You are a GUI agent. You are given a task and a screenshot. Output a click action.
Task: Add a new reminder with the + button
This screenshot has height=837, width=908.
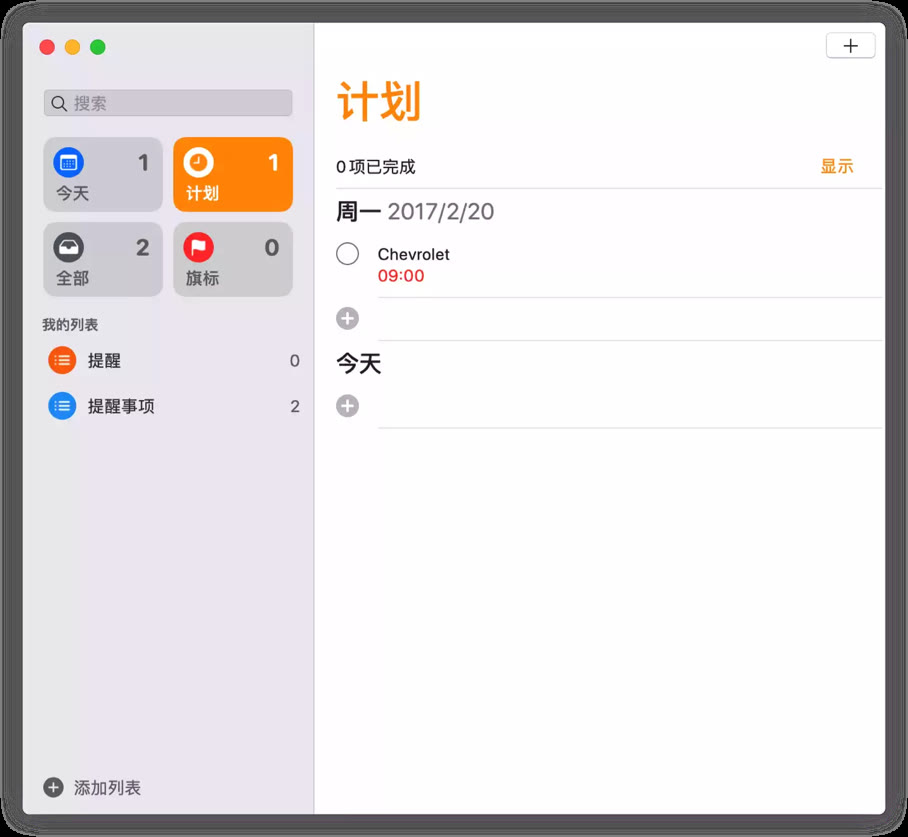(x=849, y=45)
